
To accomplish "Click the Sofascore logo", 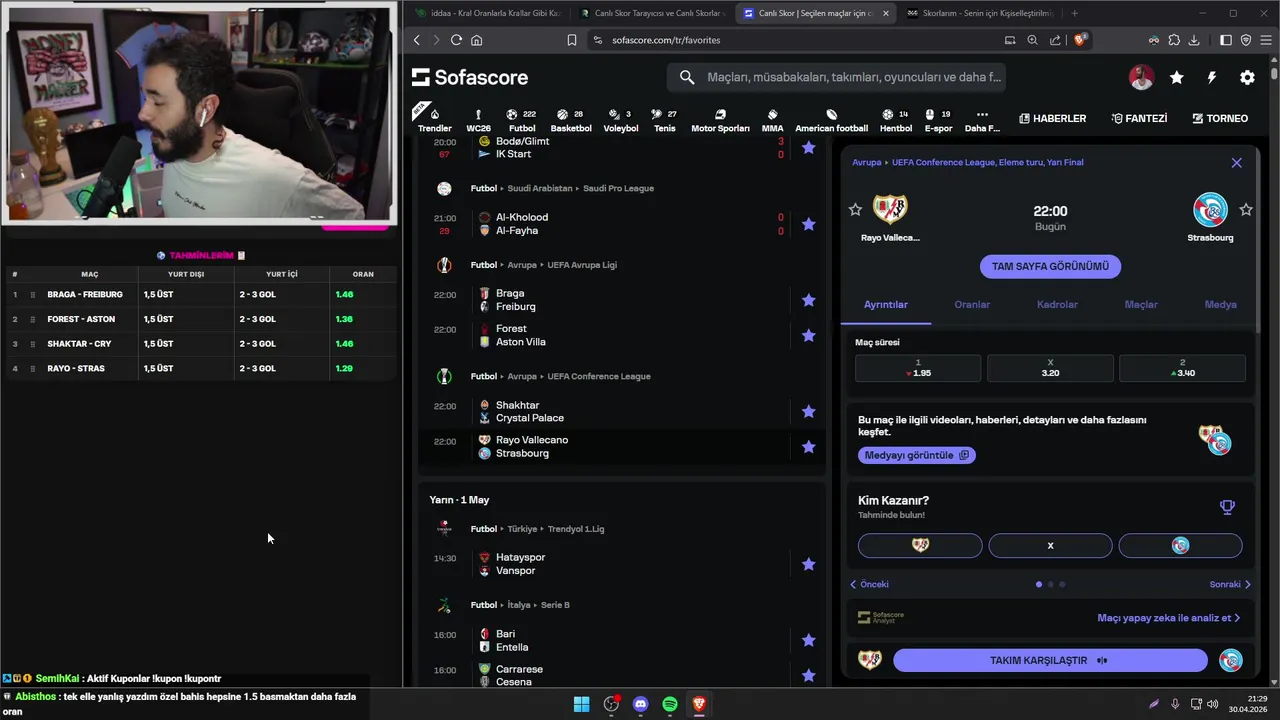I will [x=469, y=77].
